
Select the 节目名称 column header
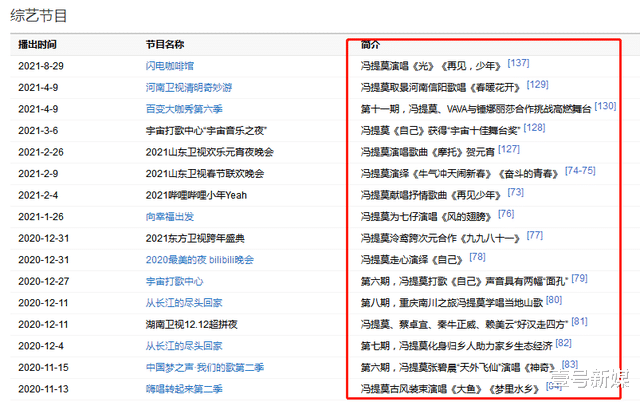coord(165,45)
